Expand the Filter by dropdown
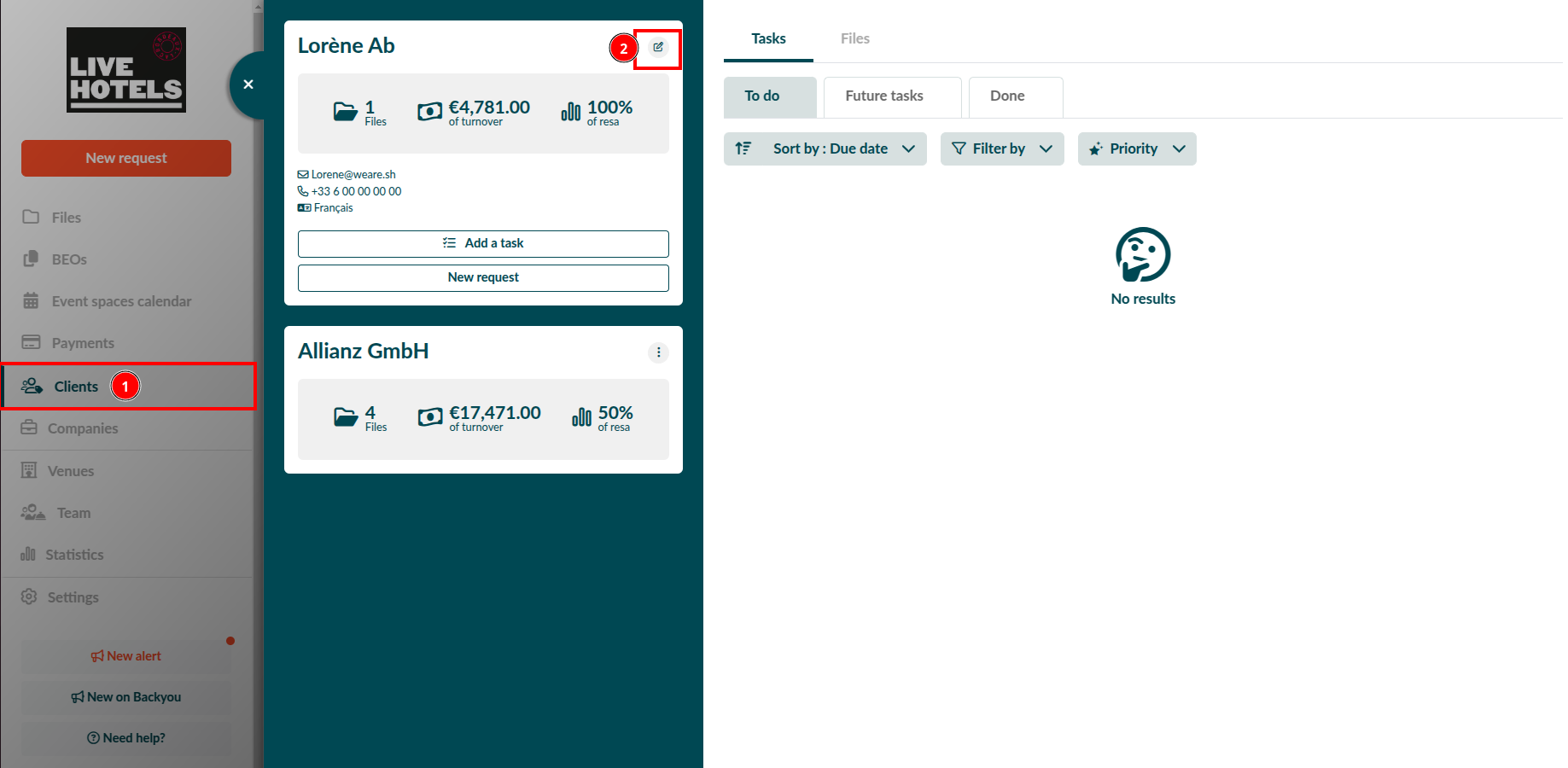This screenshot has width=1568, height=768. pyautogui.click(x=1001, y=148)
